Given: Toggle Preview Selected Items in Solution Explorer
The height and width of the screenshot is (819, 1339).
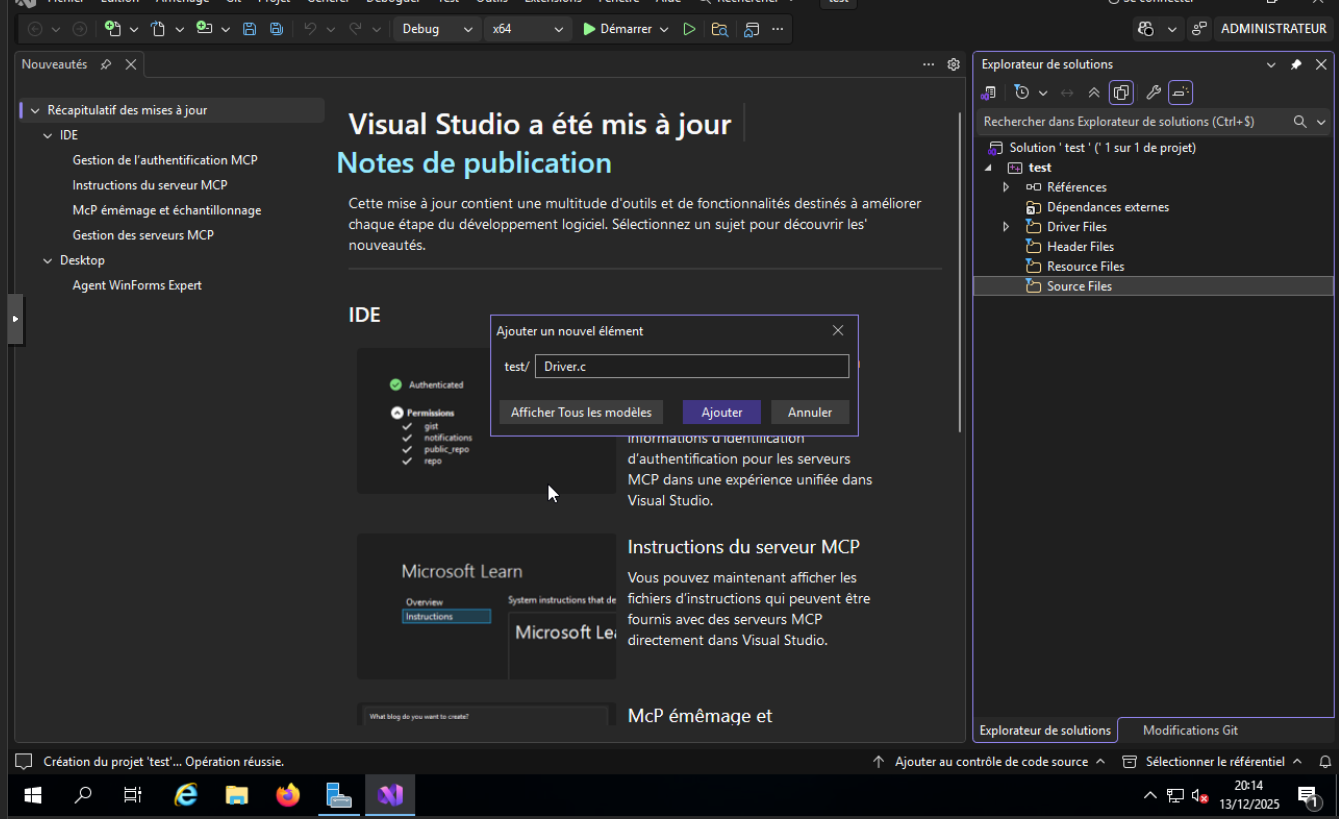Looking at the screenshot, I should (1181, 93).
